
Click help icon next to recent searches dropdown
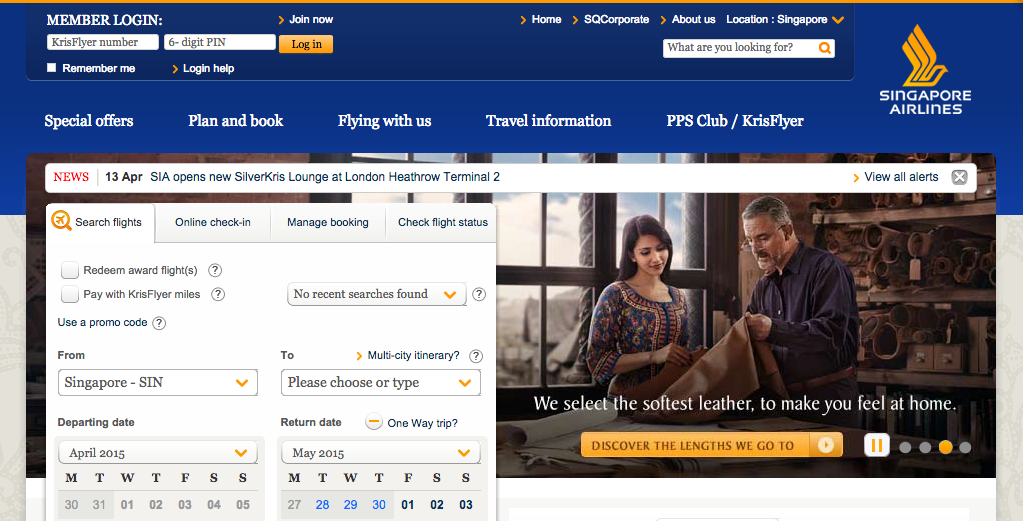[x=479, y=294]
